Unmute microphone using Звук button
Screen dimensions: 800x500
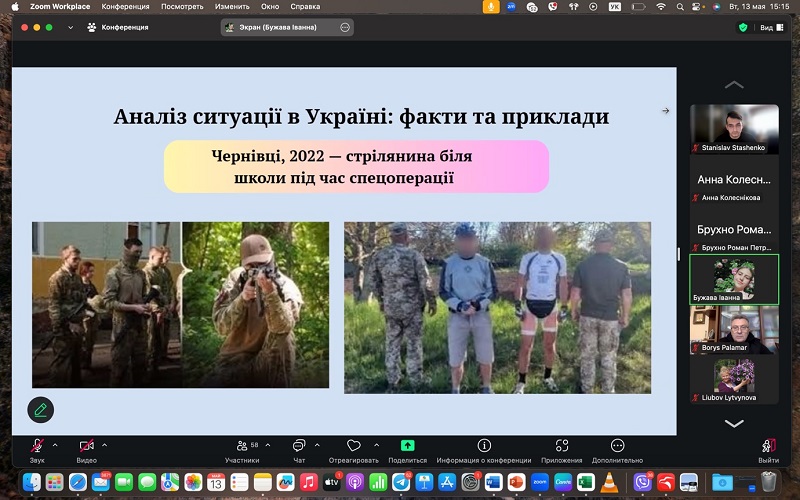pos(37,450)
